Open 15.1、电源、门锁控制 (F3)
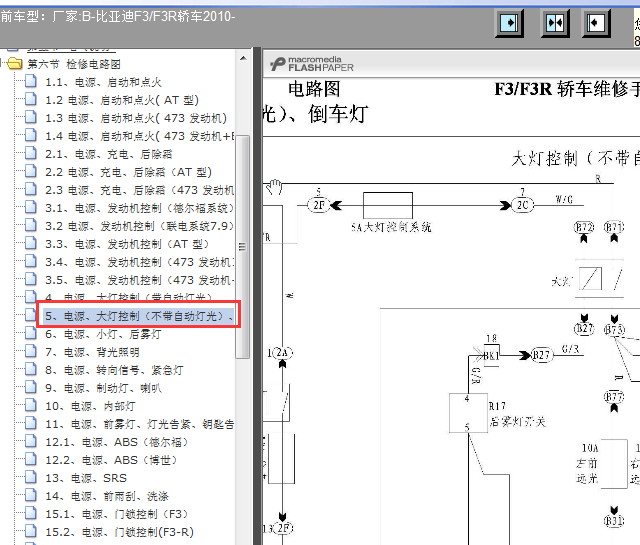The image size is (640, 545). [x=117, y=514]
